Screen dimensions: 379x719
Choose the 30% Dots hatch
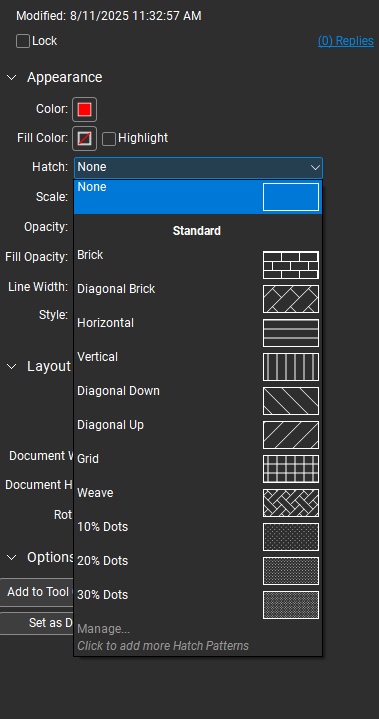(x=198, y=604)
